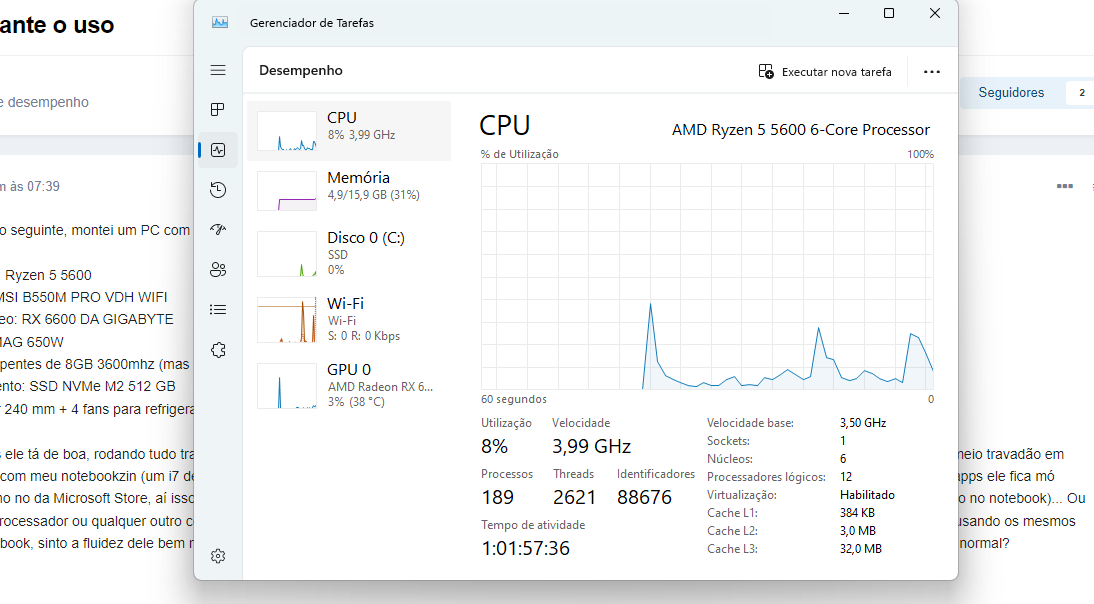Image resolution: width=1094 pixels, height=604 pixels.
Task: Select the Wi-Fi performance entry
Action: coord(349,319)
